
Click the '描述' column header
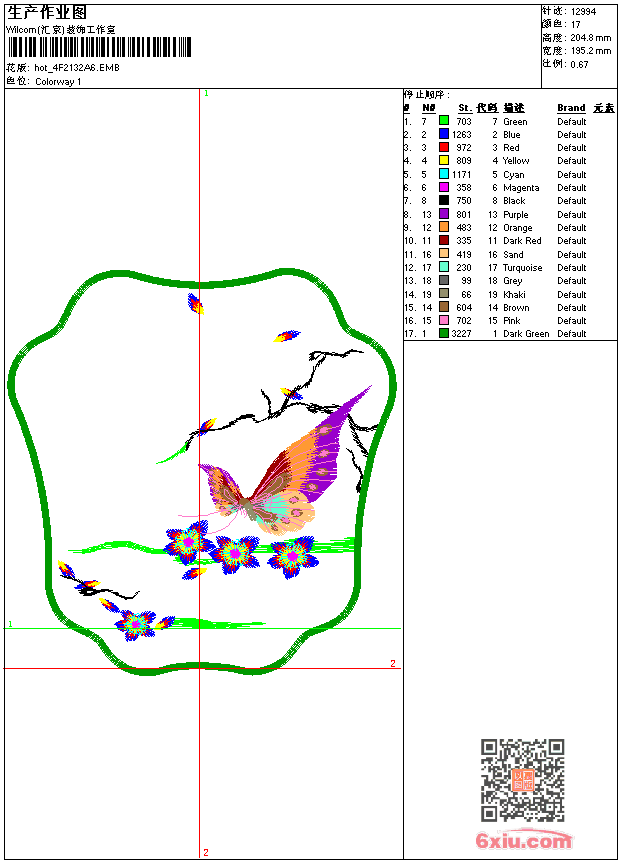tap(514, 108)
